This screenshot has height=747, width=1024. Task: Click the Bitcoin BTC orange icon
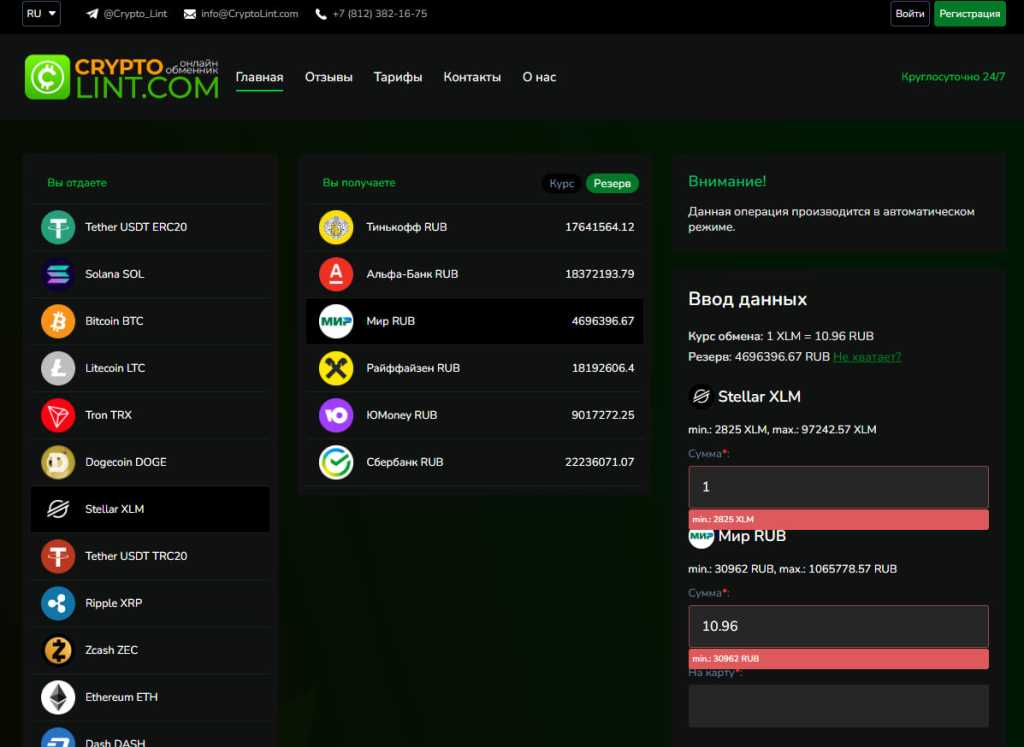point(58,321)
